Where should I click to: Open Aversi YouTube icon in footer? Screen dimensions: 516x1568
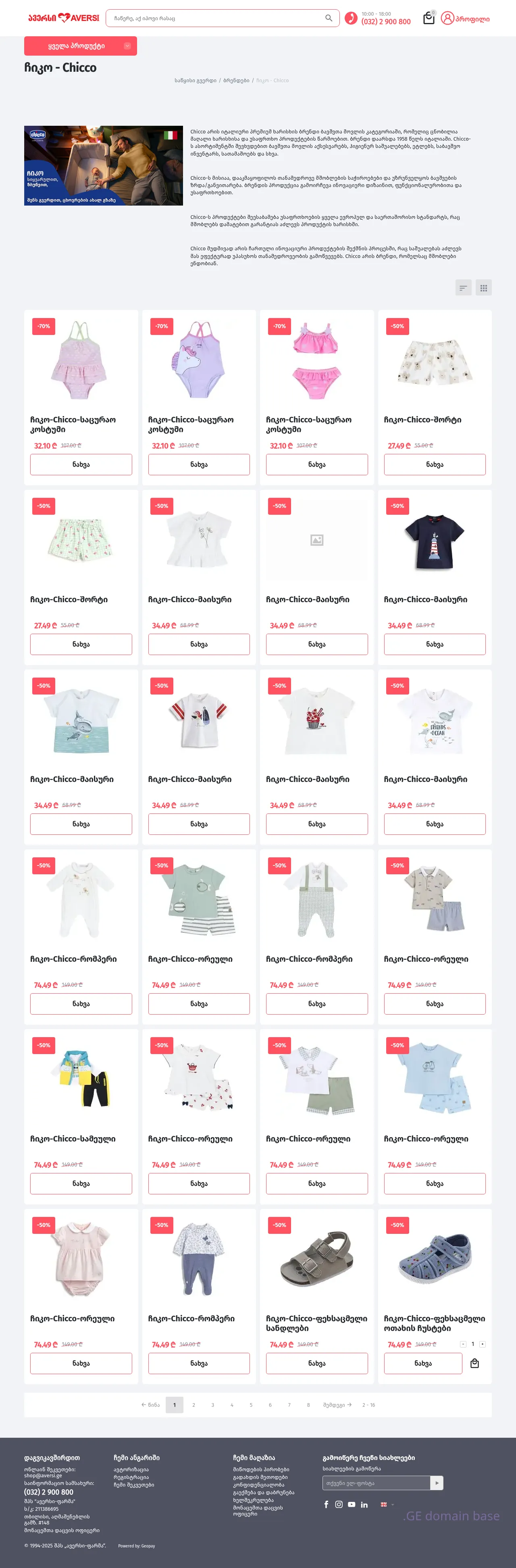point(352,1504)
